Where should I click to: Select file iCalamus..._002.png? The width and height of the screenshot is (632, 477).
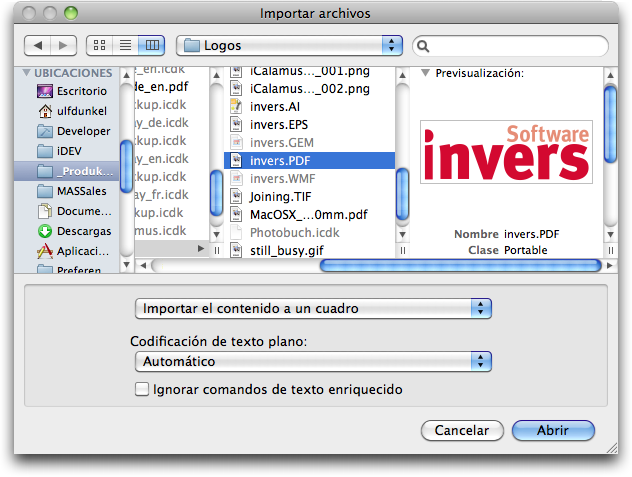click(x=309, y=89)
